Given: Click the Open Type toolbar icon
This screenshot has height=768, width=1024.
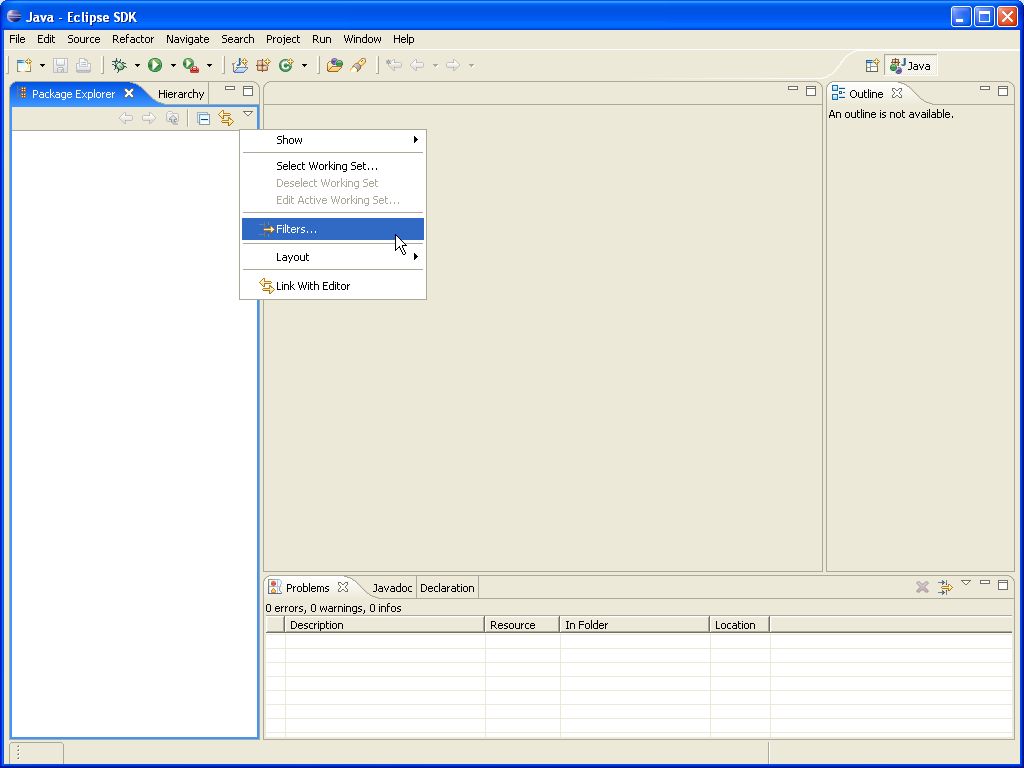Looking at the screenshot, I should pyautogui.click(x=334, y=66).
